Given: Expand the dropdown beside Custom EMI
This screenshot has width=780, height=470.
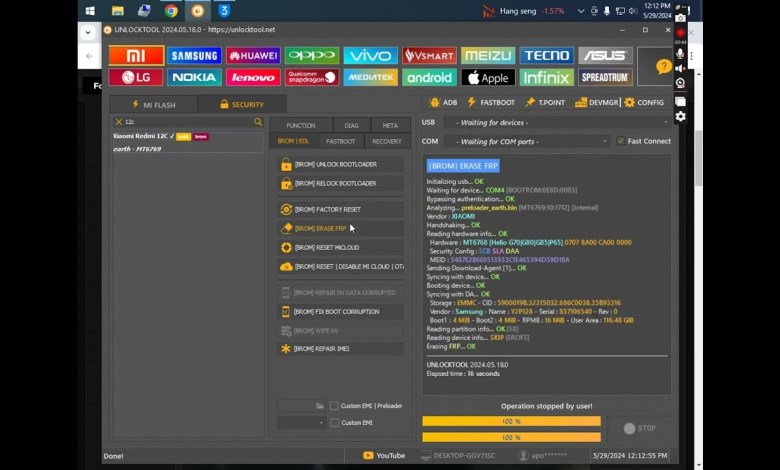Looking at the screenshot, I should [322, 423].
